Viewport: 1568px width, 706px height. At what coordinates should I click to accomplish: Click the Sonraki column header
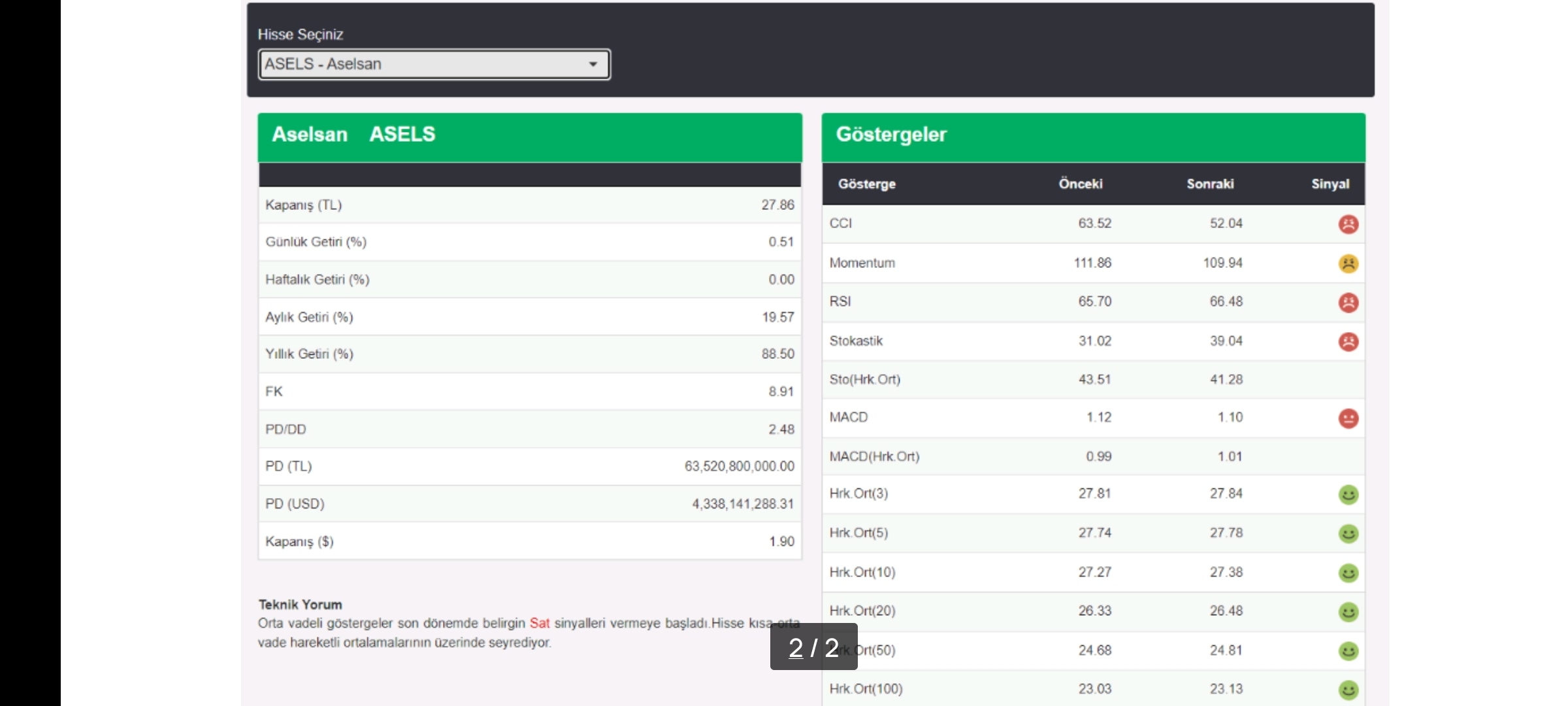[x=1210, y=184]
